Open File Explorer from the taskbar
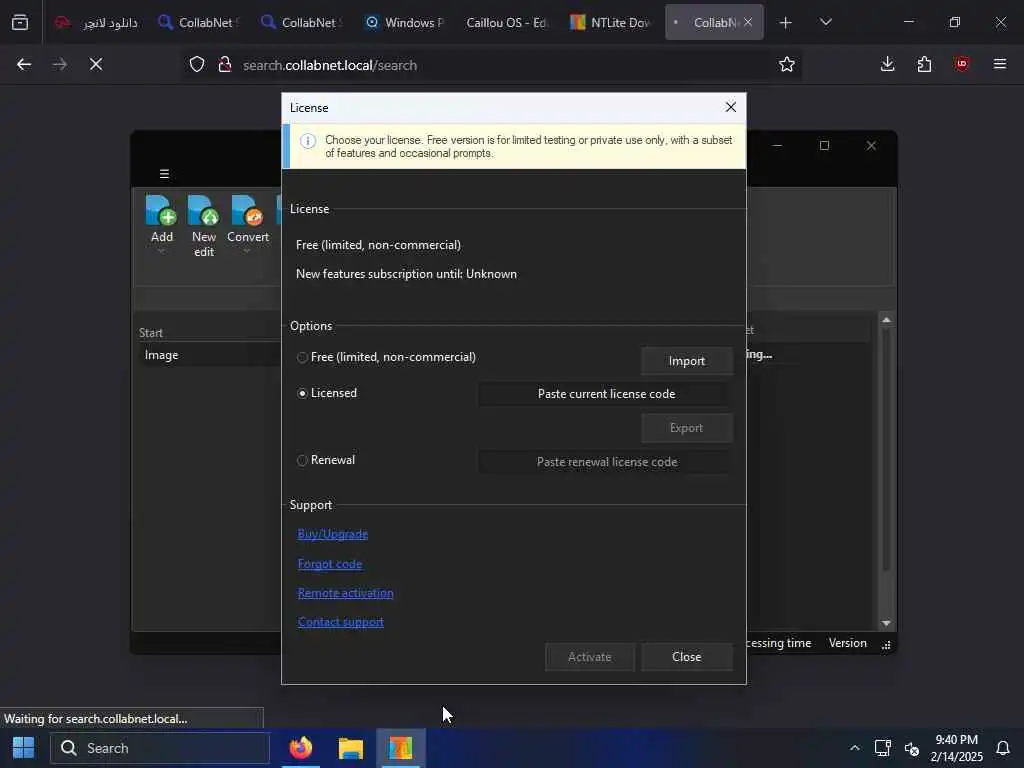 pos(351,748)
